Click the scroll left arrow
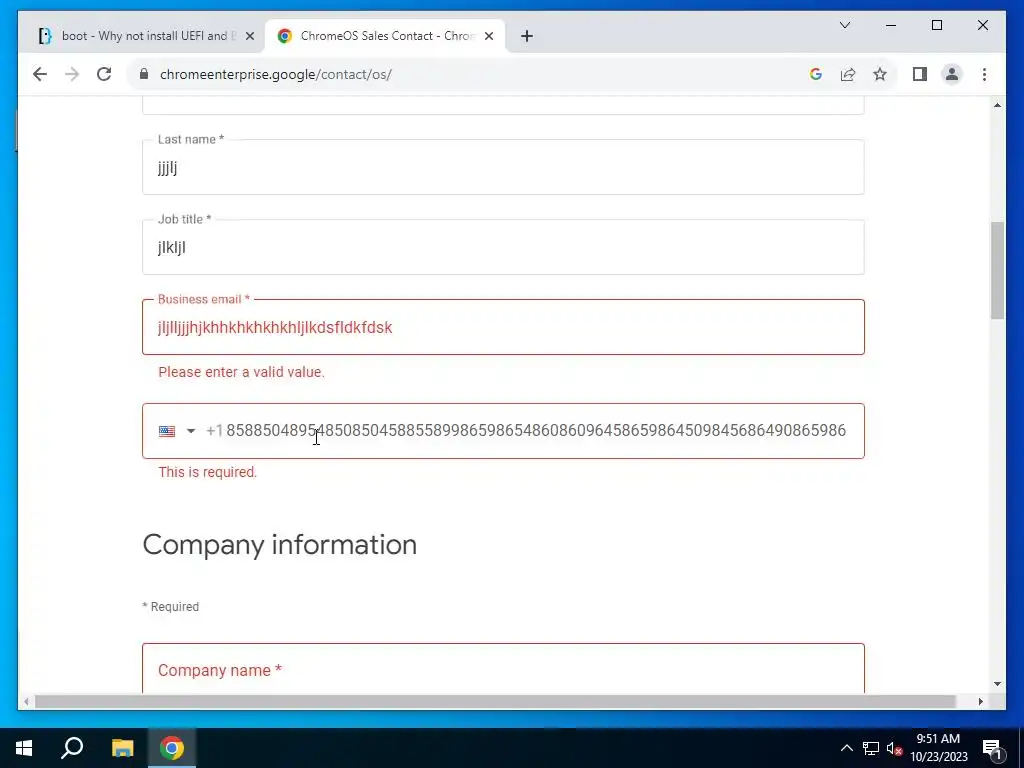This screenshot has width=1024, height=768. coord(26,701)
